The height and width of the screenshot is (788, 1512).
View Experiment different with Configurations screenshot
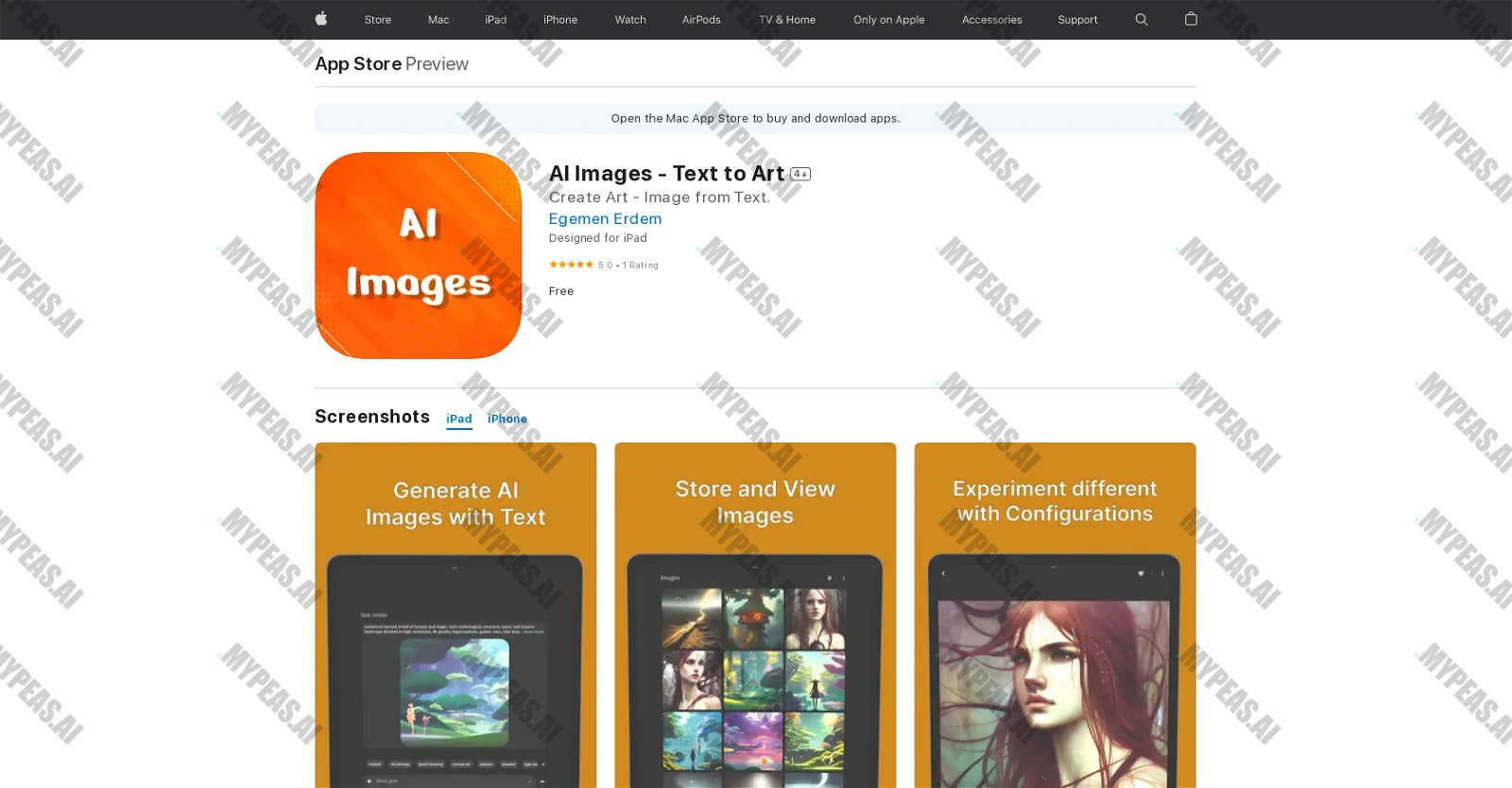click(1056, 615)
